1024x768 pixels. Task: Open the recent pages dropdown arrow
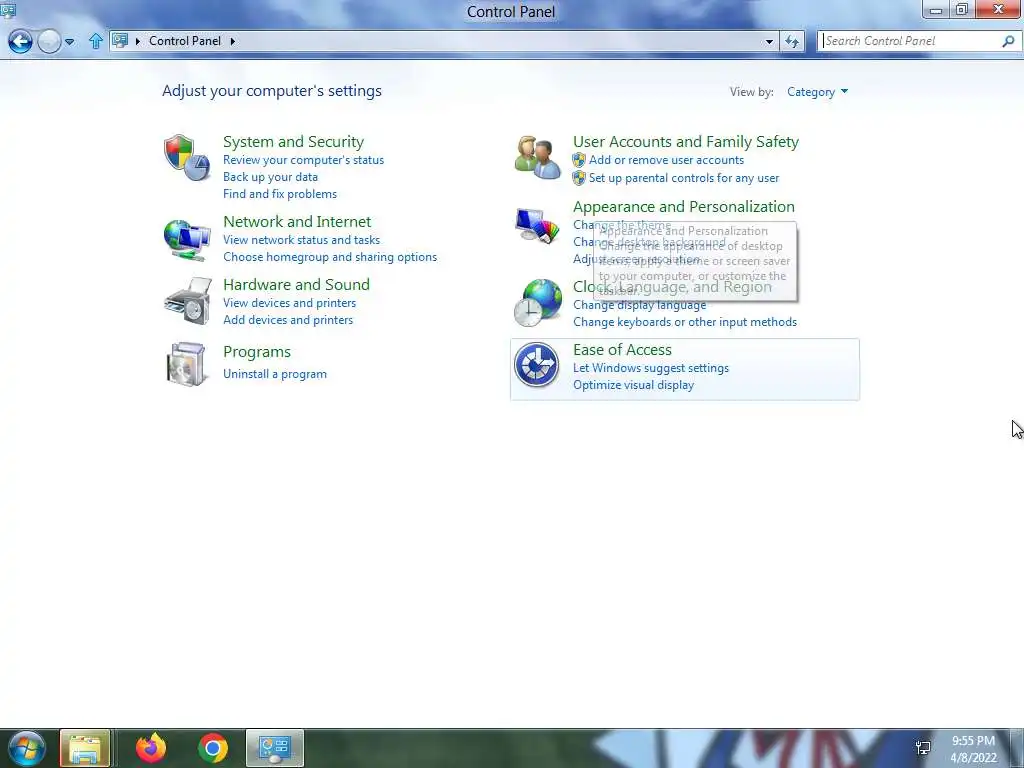69,42
